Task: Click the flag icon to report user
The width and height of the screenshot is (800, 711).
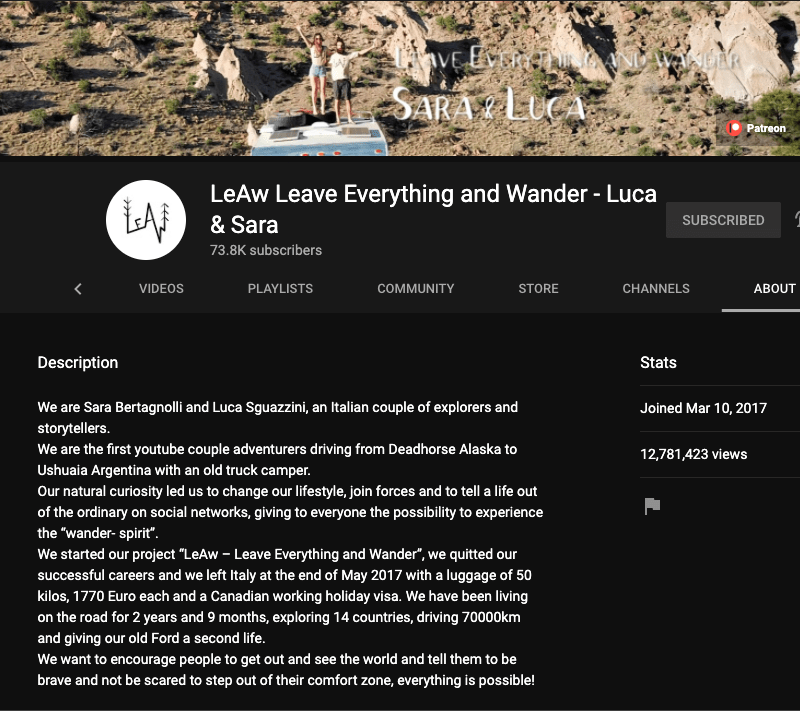Action: coord(652,506)
